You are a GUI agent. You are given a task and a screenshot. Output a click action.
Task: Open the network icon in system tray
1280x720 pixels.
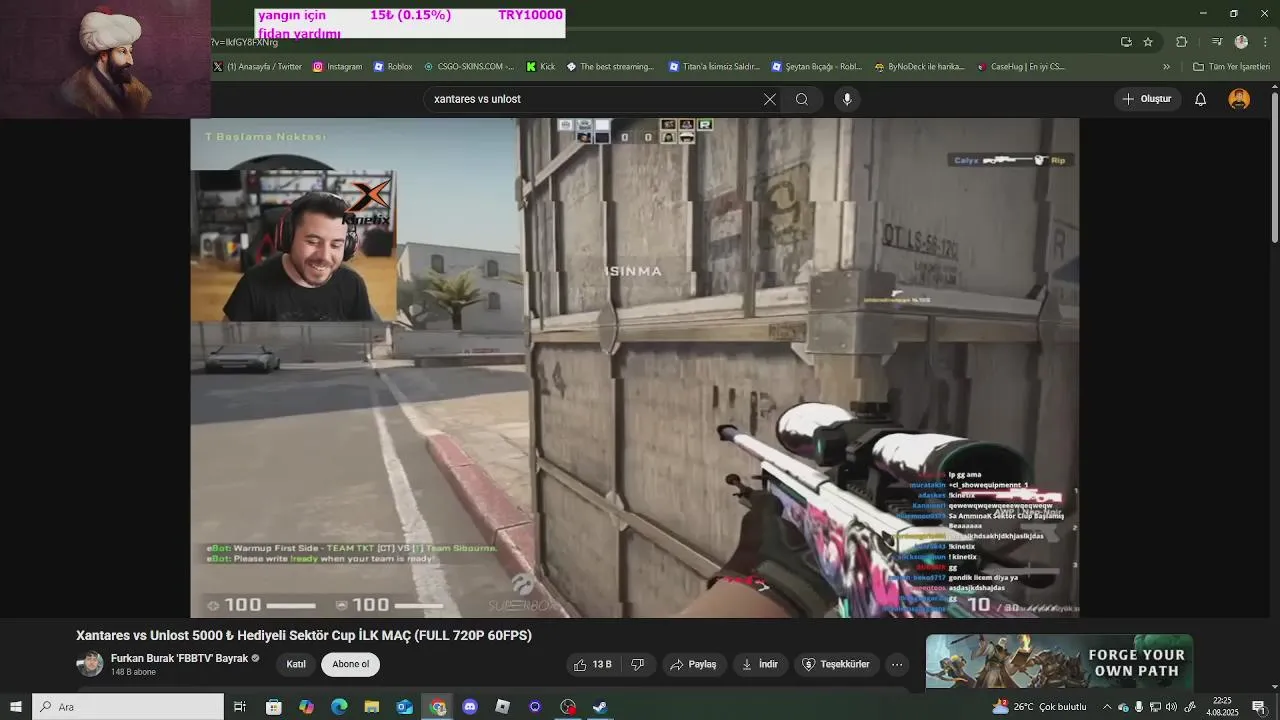click(x=1156, y=707)
